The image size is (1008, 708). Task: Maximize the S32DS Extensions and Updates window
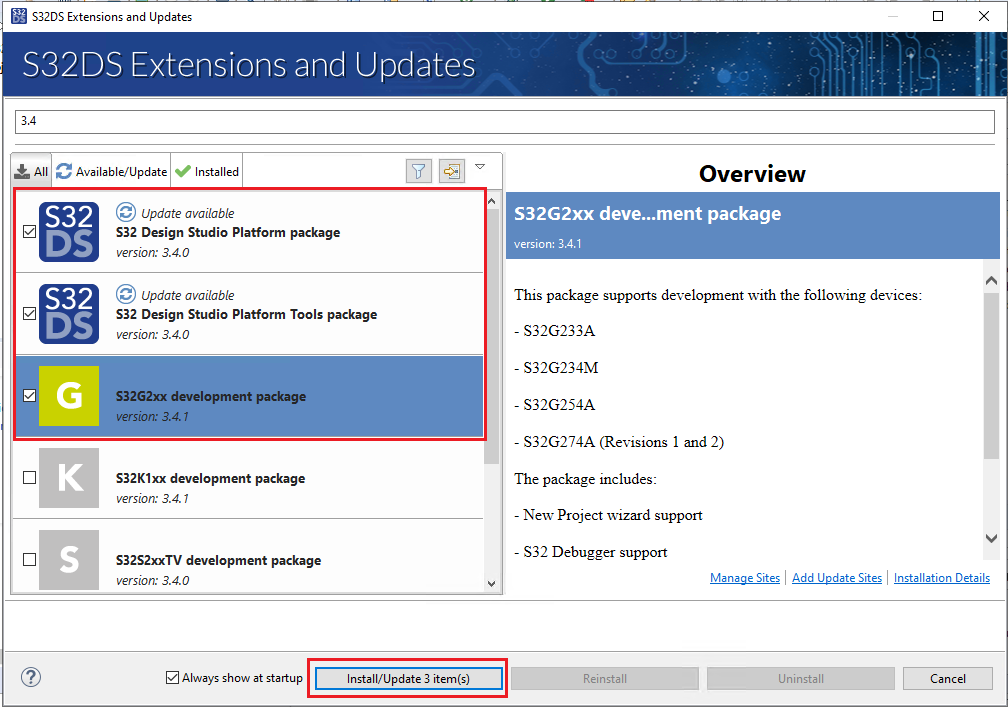click(938, 16)
